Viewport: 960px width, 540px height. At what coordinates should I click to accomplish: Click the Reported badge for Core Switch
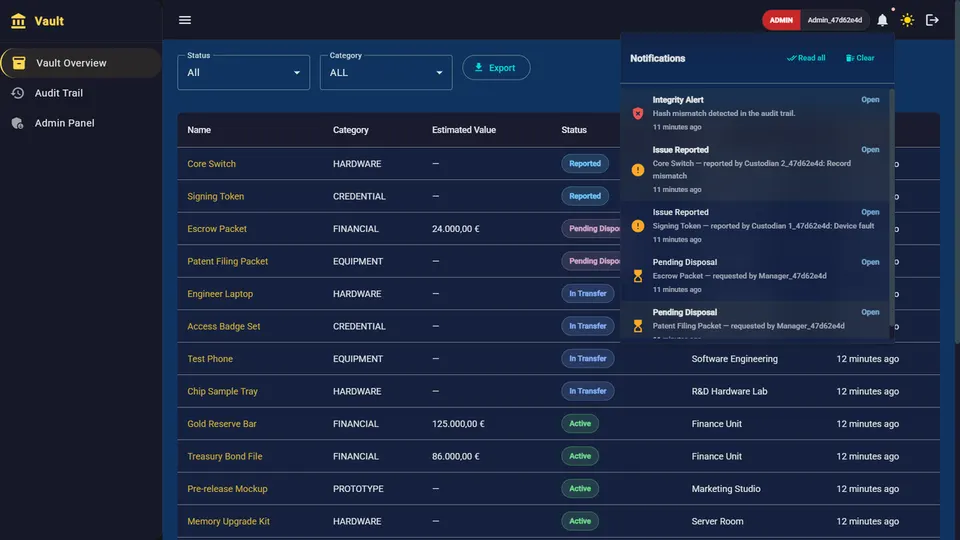point(585,163)
